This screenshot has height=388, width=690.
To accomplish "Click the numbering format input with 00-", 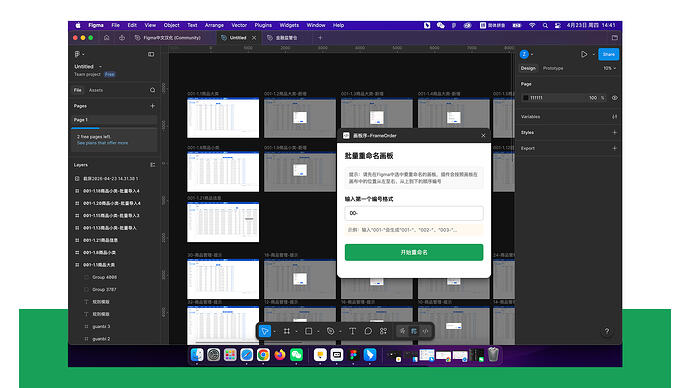I will click(x=414, y=213).
